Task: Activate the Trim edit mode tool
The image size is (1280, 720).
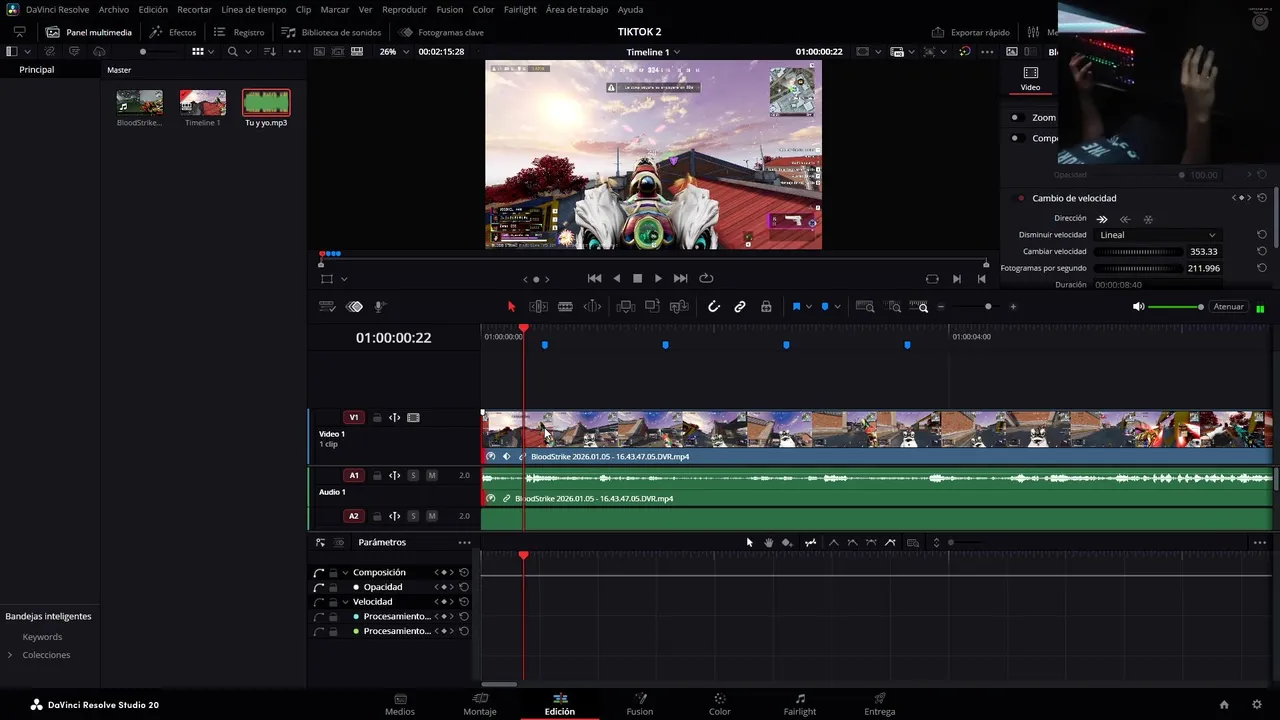Action: [x=538, y=307]
